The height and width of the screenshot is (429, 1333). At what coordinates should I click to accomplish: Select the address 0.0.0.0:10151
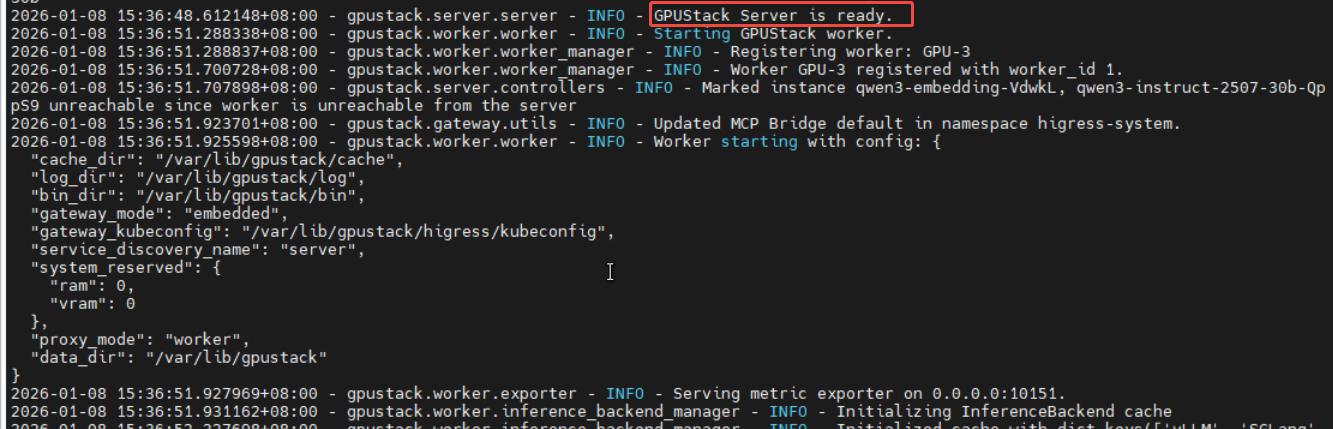pos(994,393)
